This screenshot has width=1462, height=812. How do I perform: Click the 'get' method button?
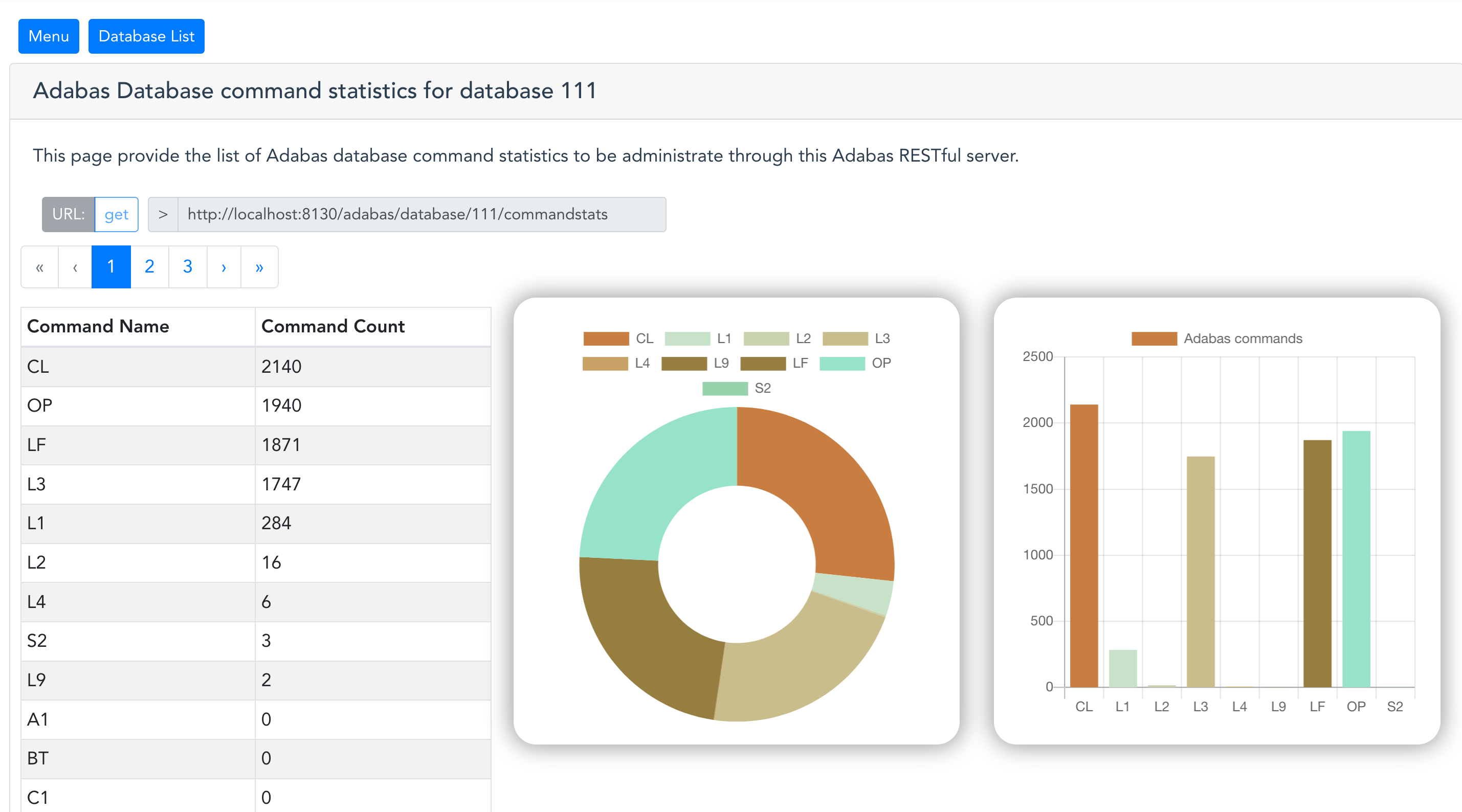(116, 214)
